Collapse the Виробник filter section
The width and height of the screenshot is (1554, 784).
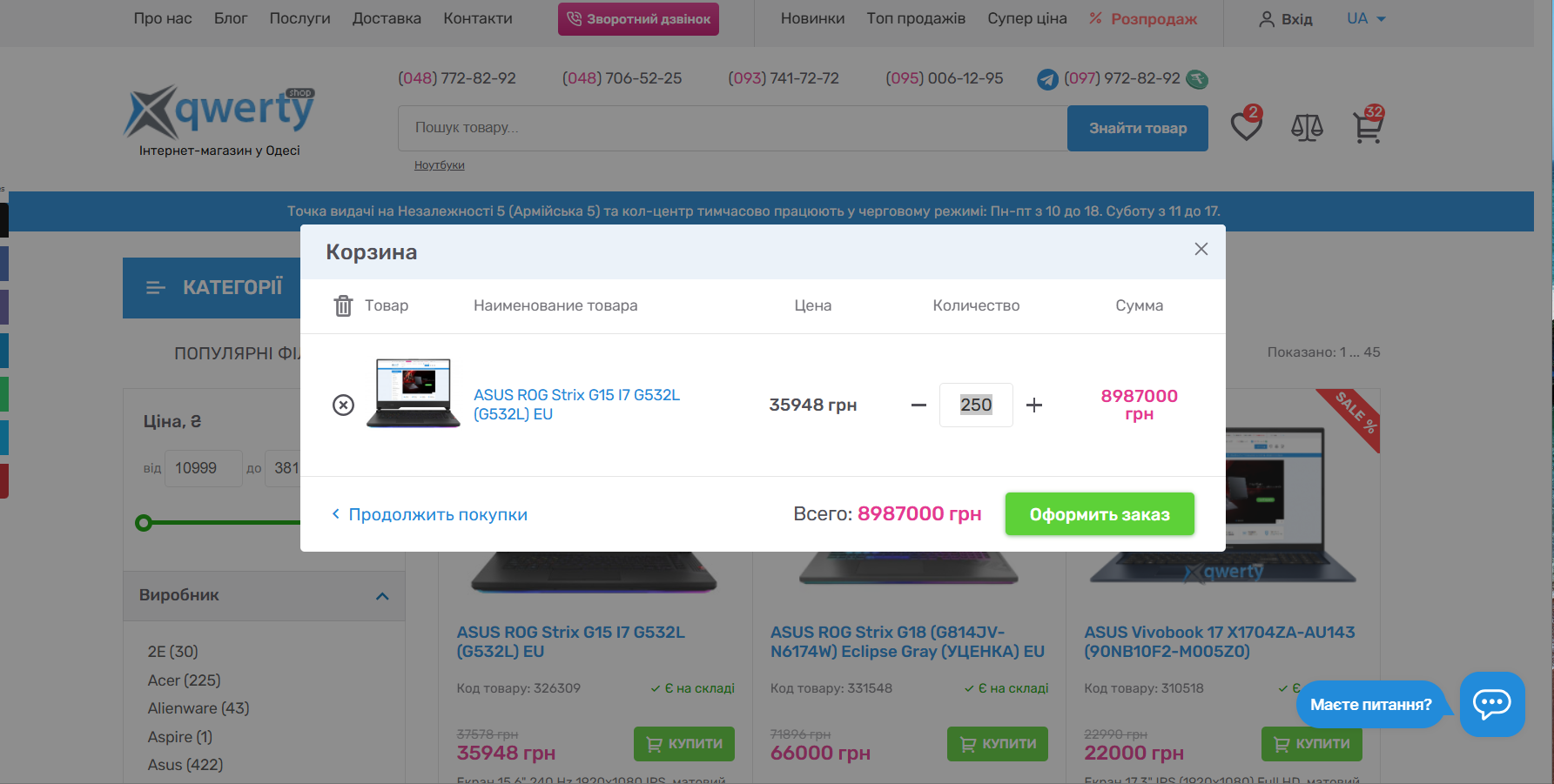pos(382,596)
